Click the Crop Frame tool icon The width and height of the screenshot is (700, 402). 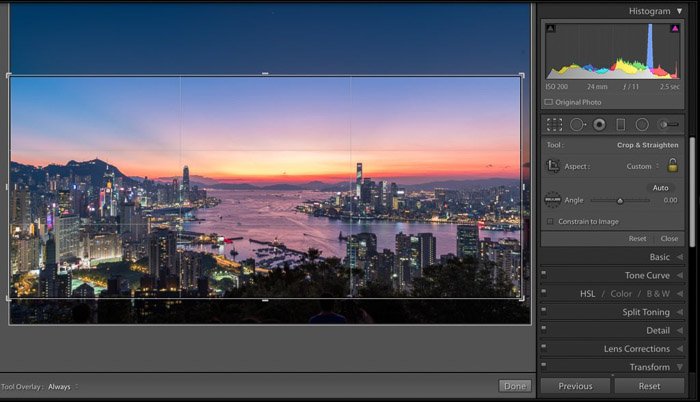tap(553, 166)
